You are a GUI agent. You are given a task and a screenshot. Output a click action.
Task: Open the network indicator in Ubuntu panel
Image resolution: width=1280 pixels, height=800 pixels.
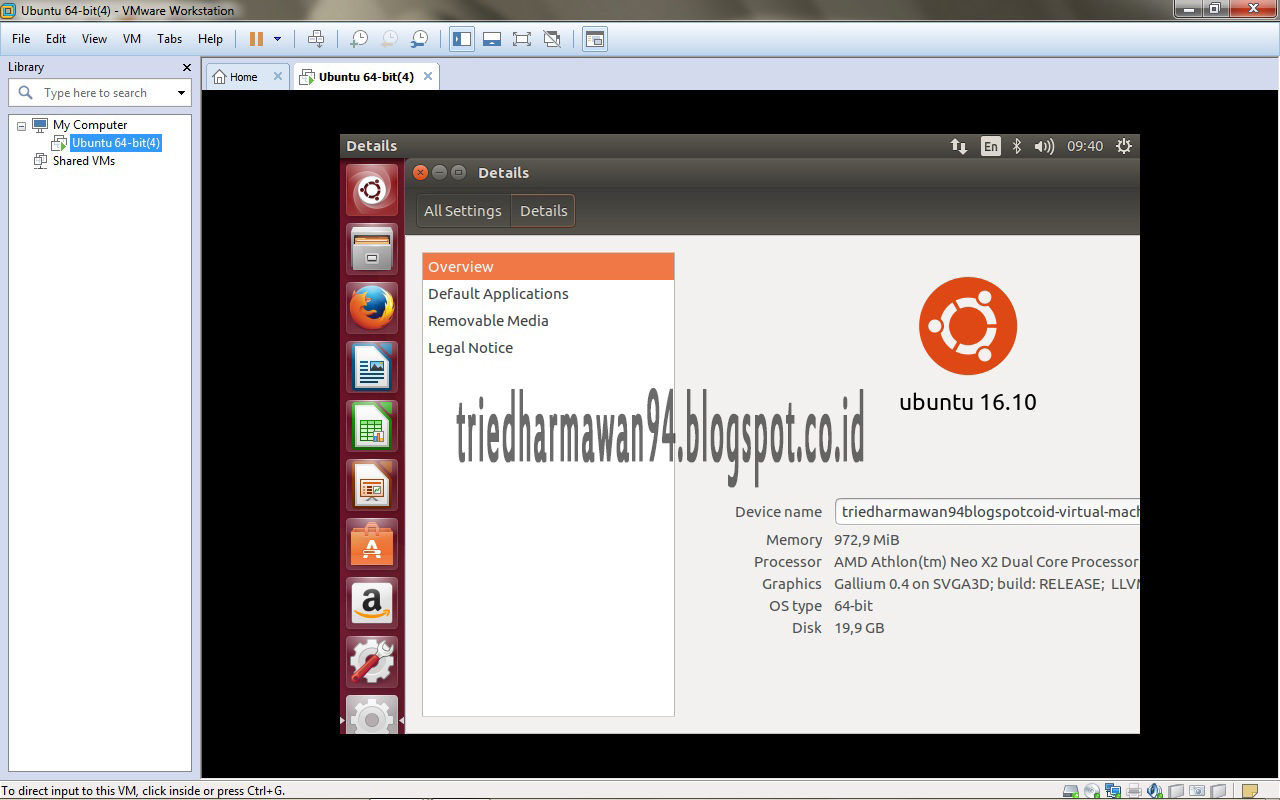[958, 146]
